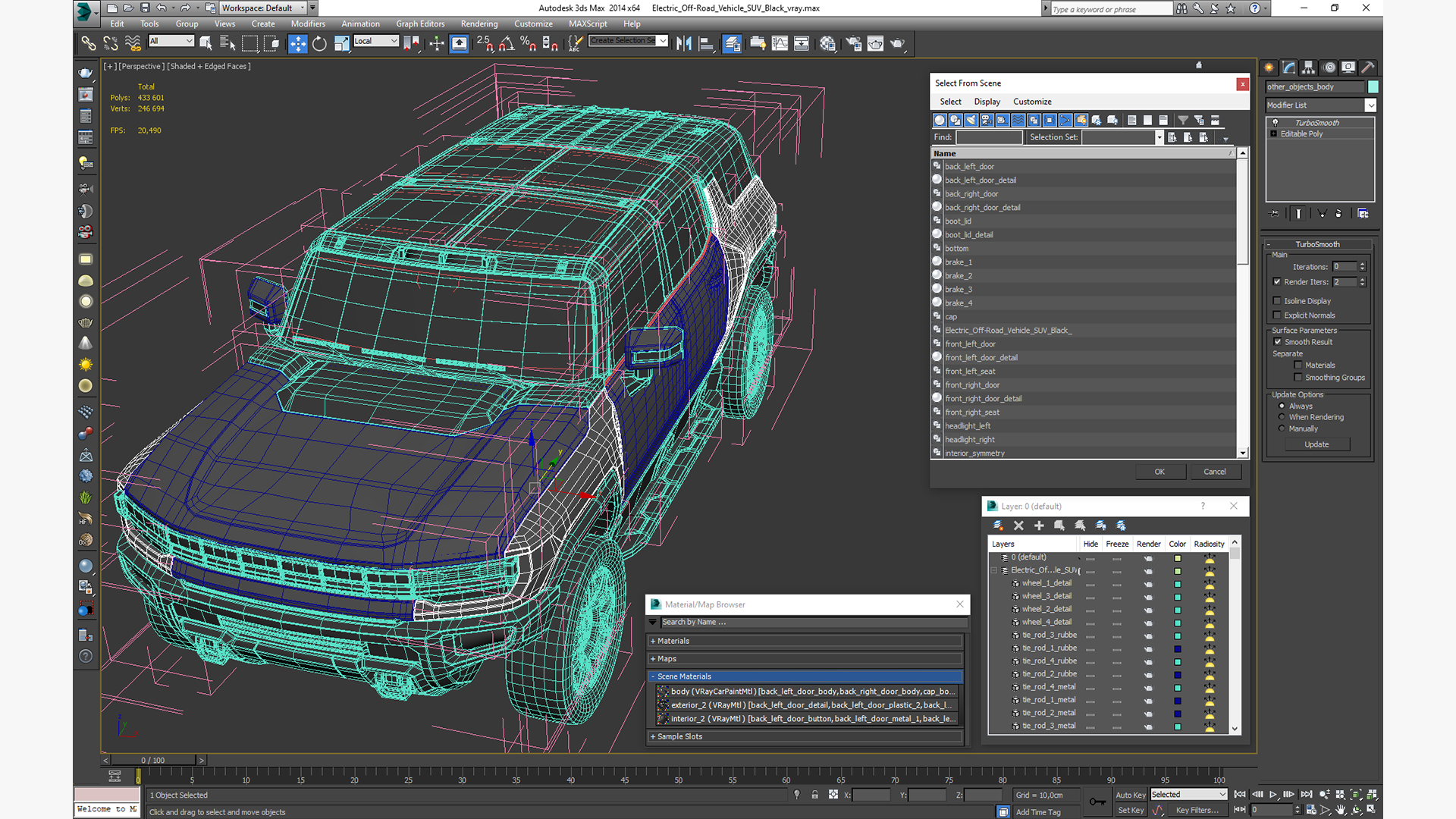
Task: Enable Isoline Display checkbox
Action: (1277, 301)
